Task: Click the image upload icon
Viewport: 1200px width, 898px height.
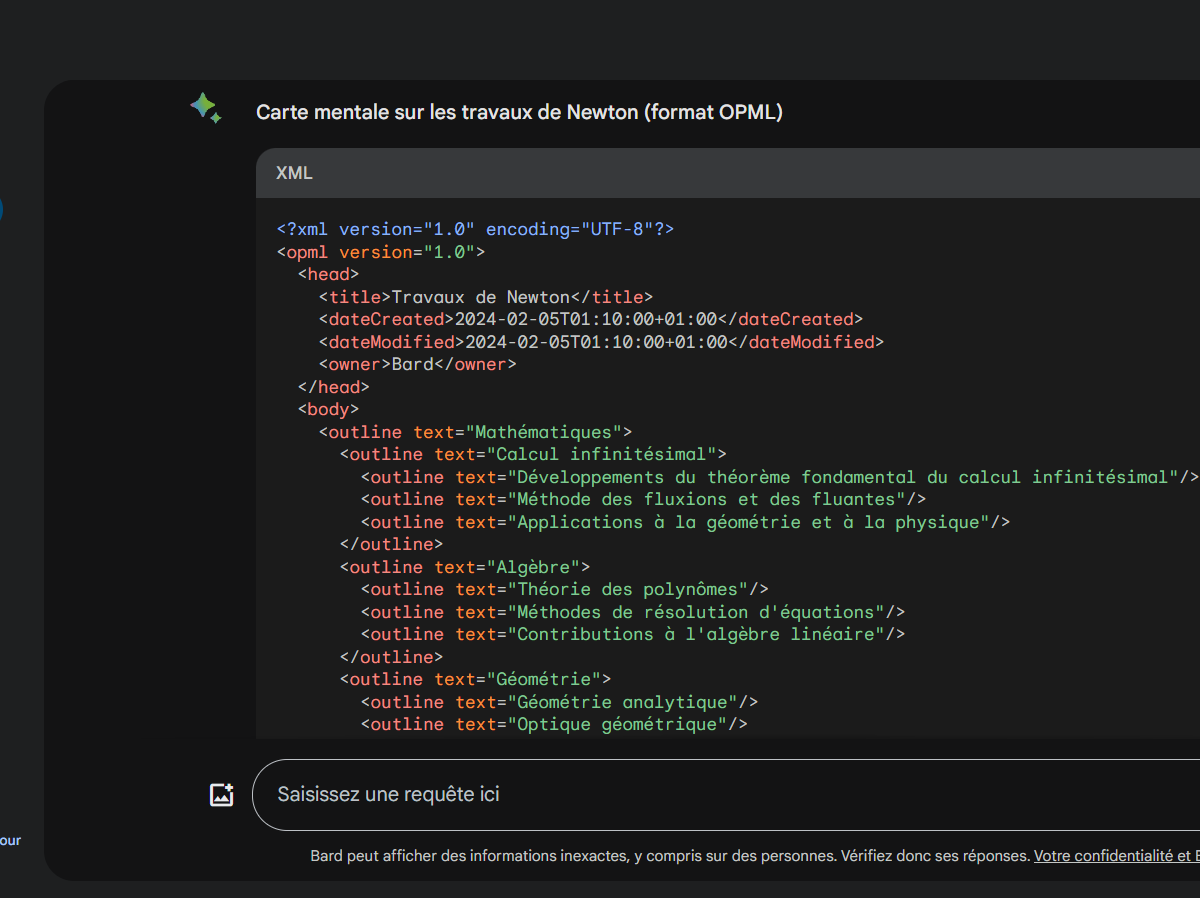Action: click(x=221, y=795)
